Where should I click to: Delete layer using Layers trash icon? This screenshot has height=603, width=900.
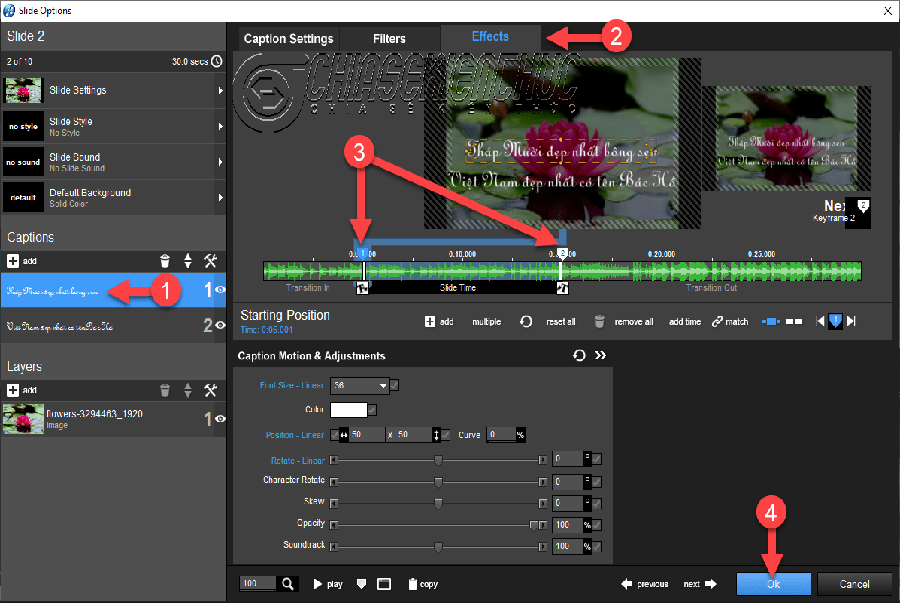tap(165, 391)
